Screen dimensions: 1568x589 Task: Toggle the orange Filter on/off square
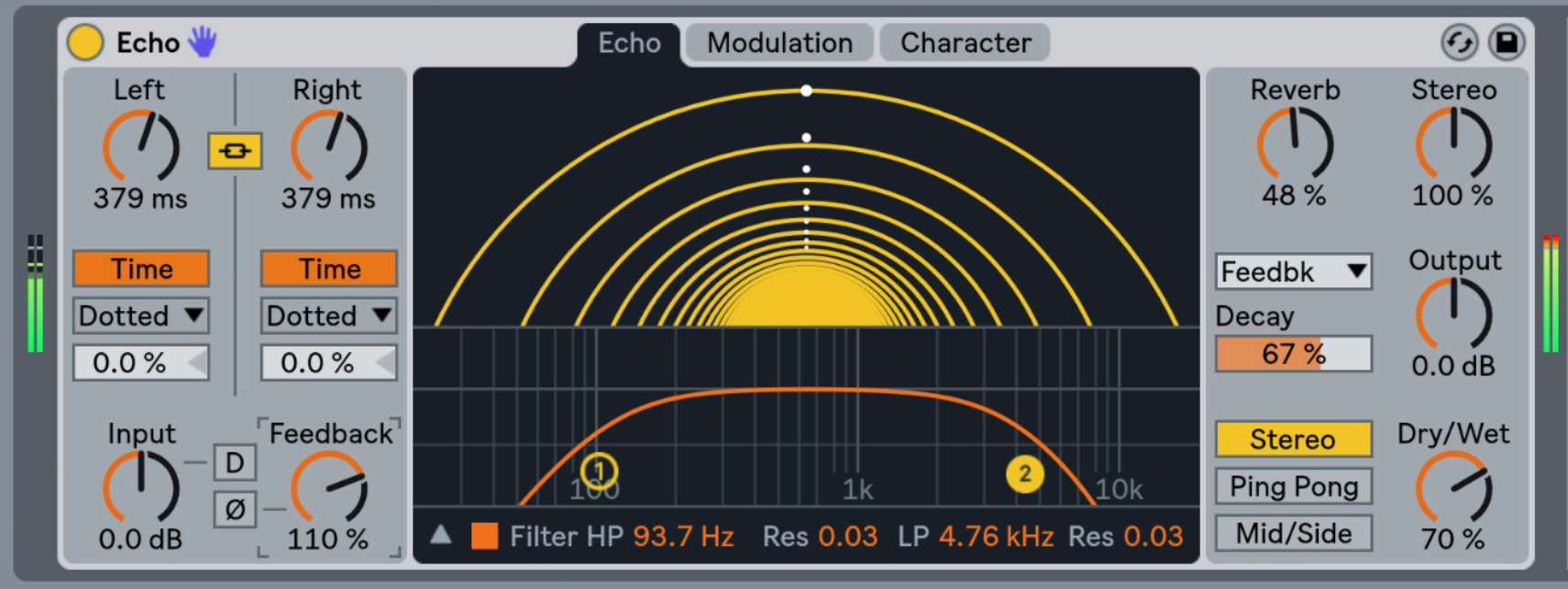pyautogui.click(x=484, y=536)
